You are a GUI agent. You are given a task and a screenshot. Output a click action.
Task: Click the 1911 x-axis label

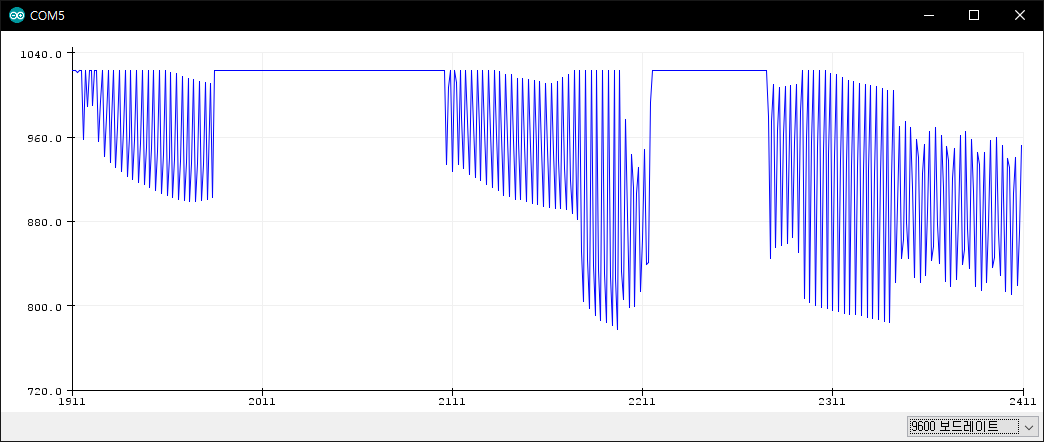pos(73,401)
